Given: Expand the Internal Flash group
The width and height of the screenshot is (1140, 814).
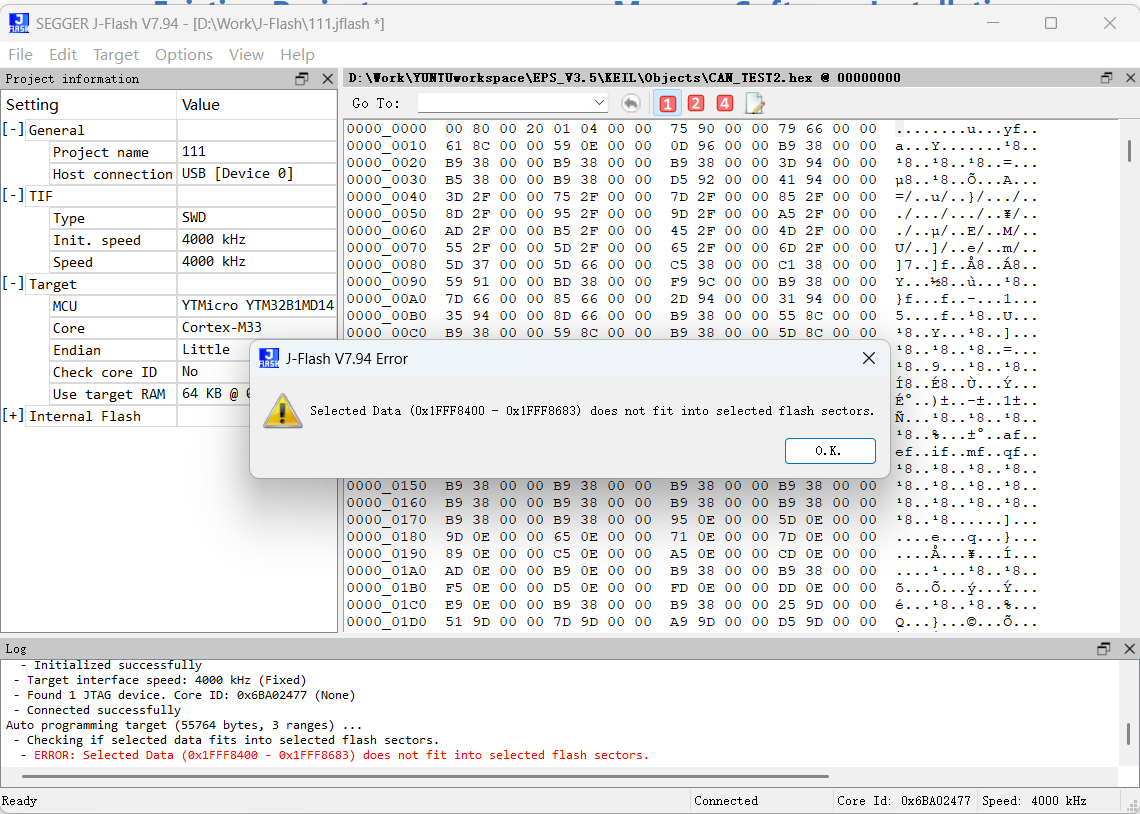Looking at the screenshot, I should click(x=13, y=416).
